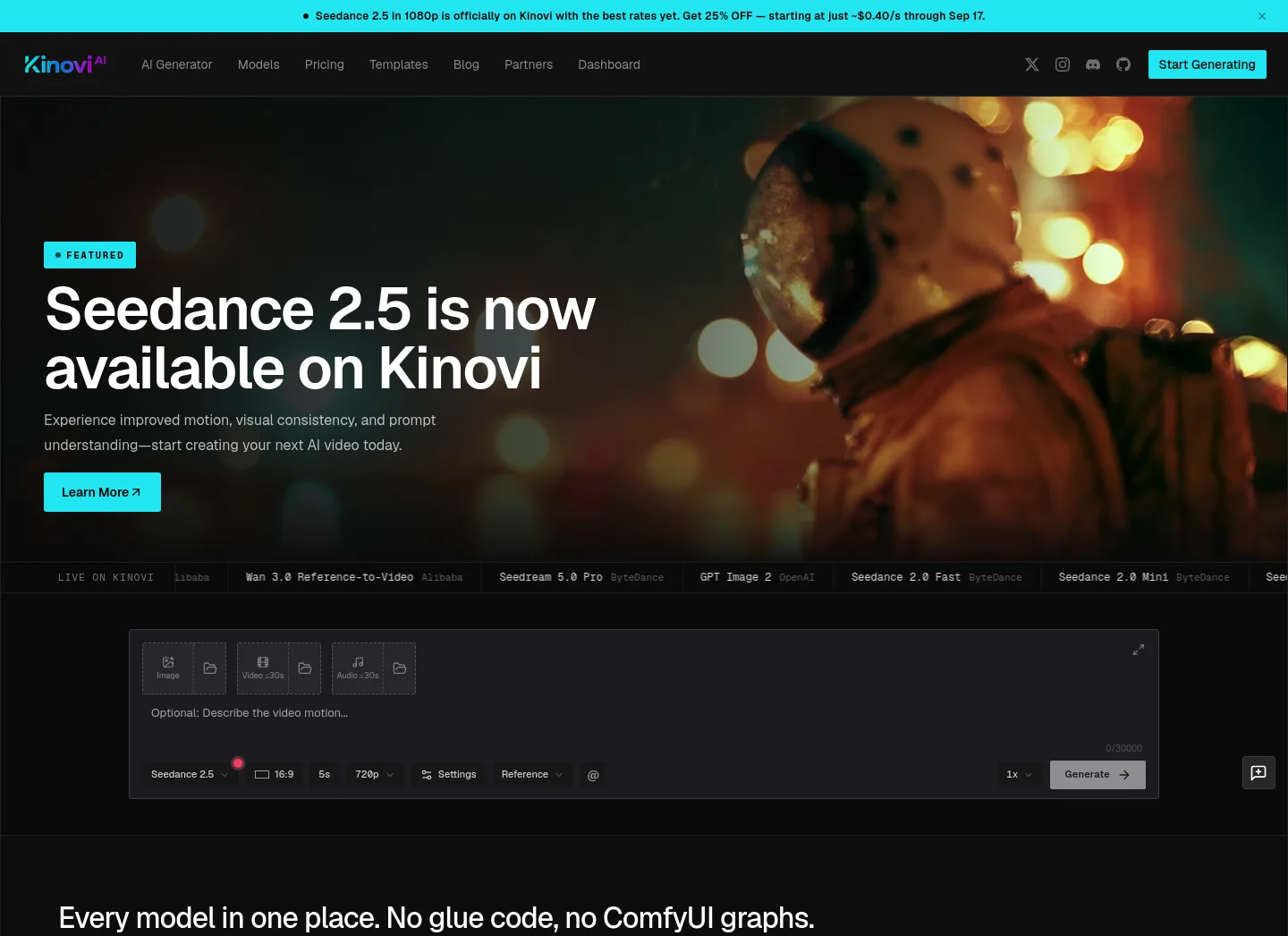Click the Learn More button
Image resolution: width=1288 pixels, height=936 pixels.
pyautogui.click(x=102, y=492)
